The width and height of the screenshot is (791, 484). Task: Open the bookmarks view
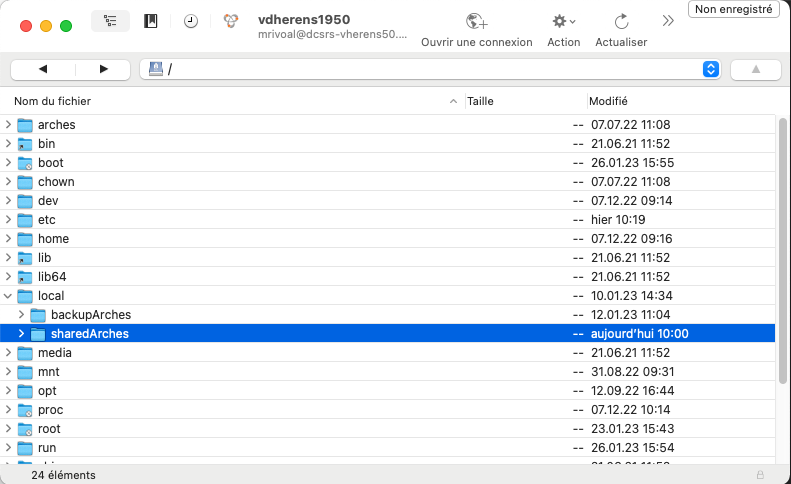click(151, 21)
